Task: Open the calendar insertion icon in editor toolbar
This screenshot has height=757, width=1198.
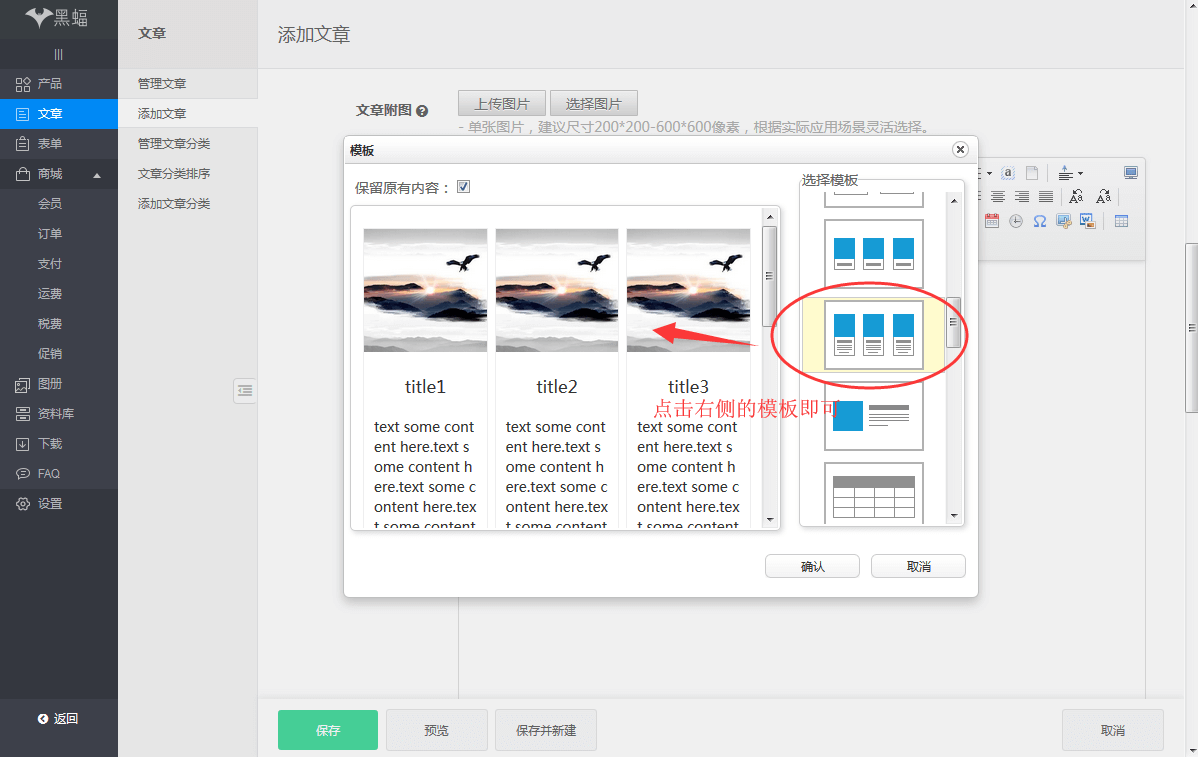Action: pyautogui.click(x=992, y=221)
